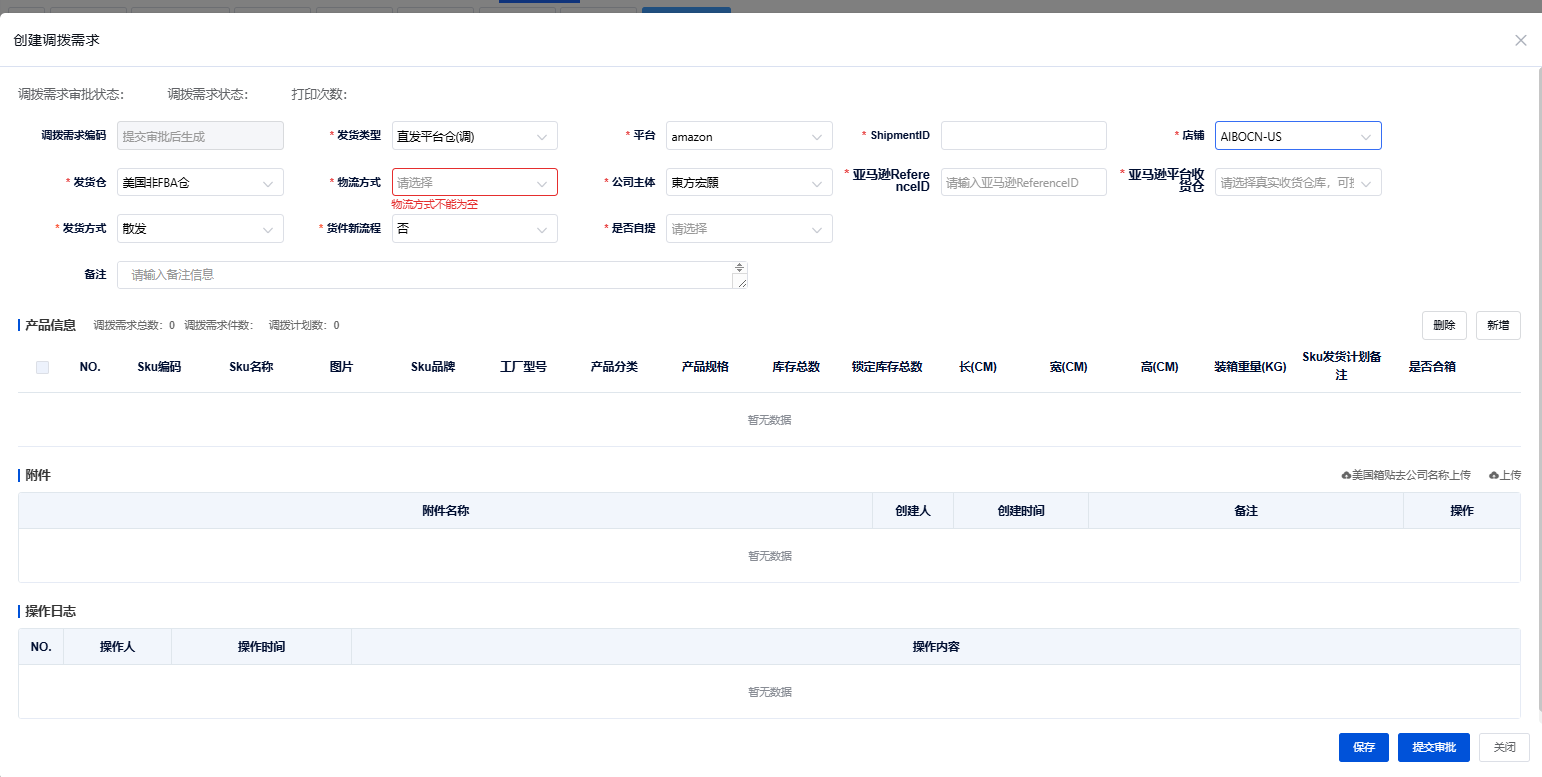This screenshot has height=777, width=1542.
Task: Expand the 公司主体 dropdown
Action: pos(748,182)
